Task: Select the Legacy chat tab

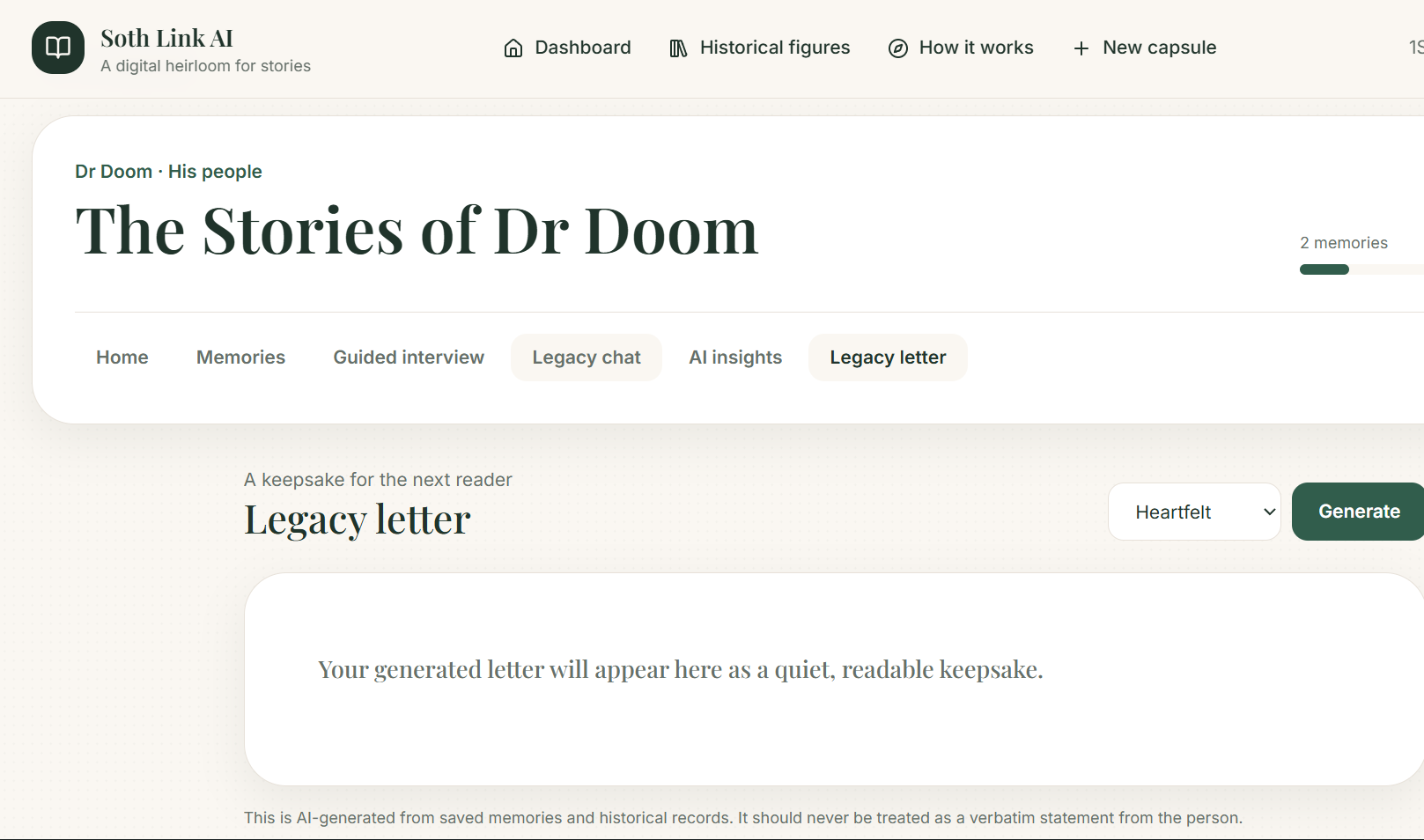Action: 587,357
